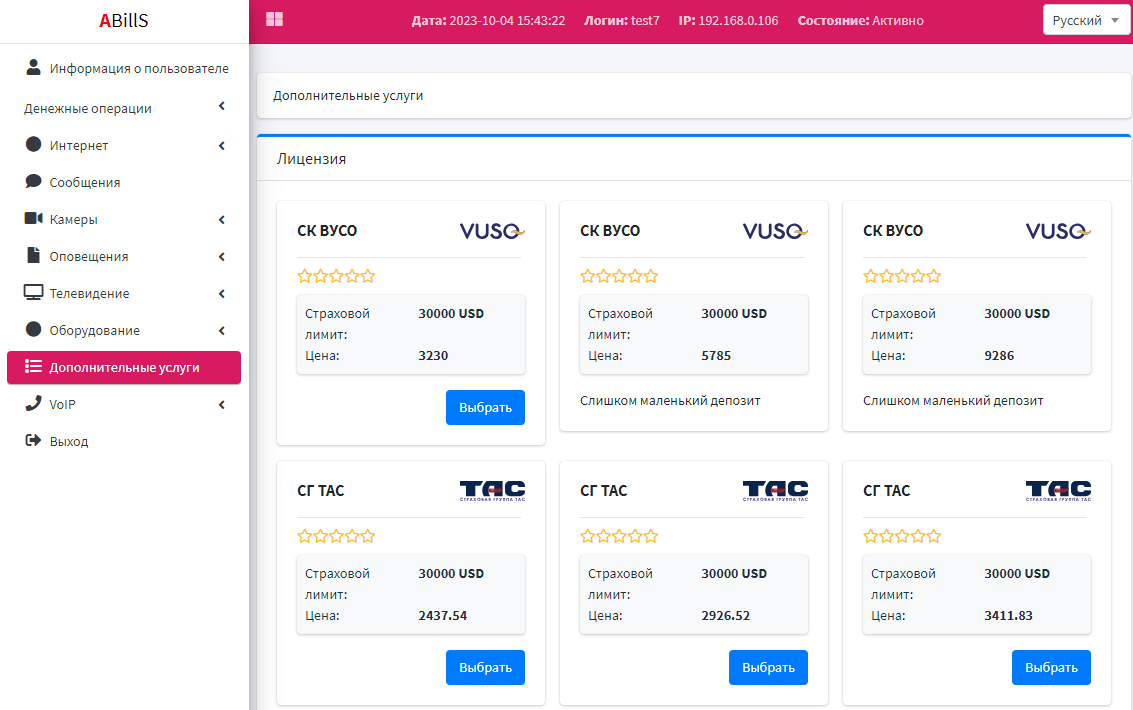Click TAC logo on the 2926.52 card

(x=775, y=491)
